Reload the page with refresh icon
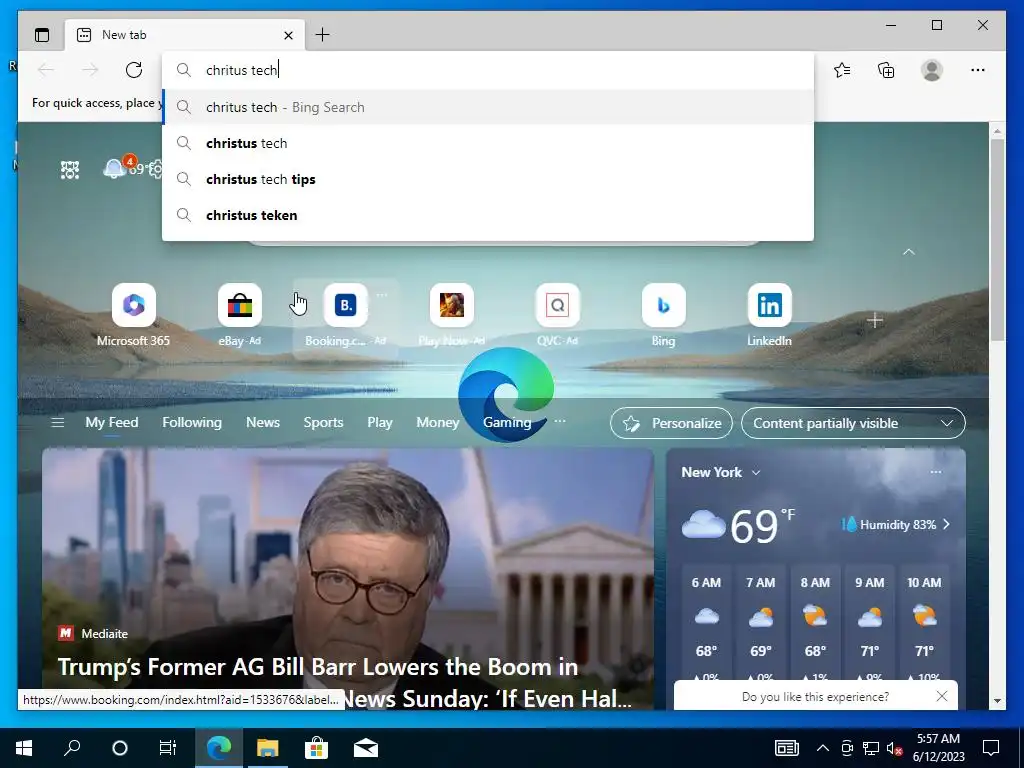Screen dimensions: 1024x768 (134, 70)
